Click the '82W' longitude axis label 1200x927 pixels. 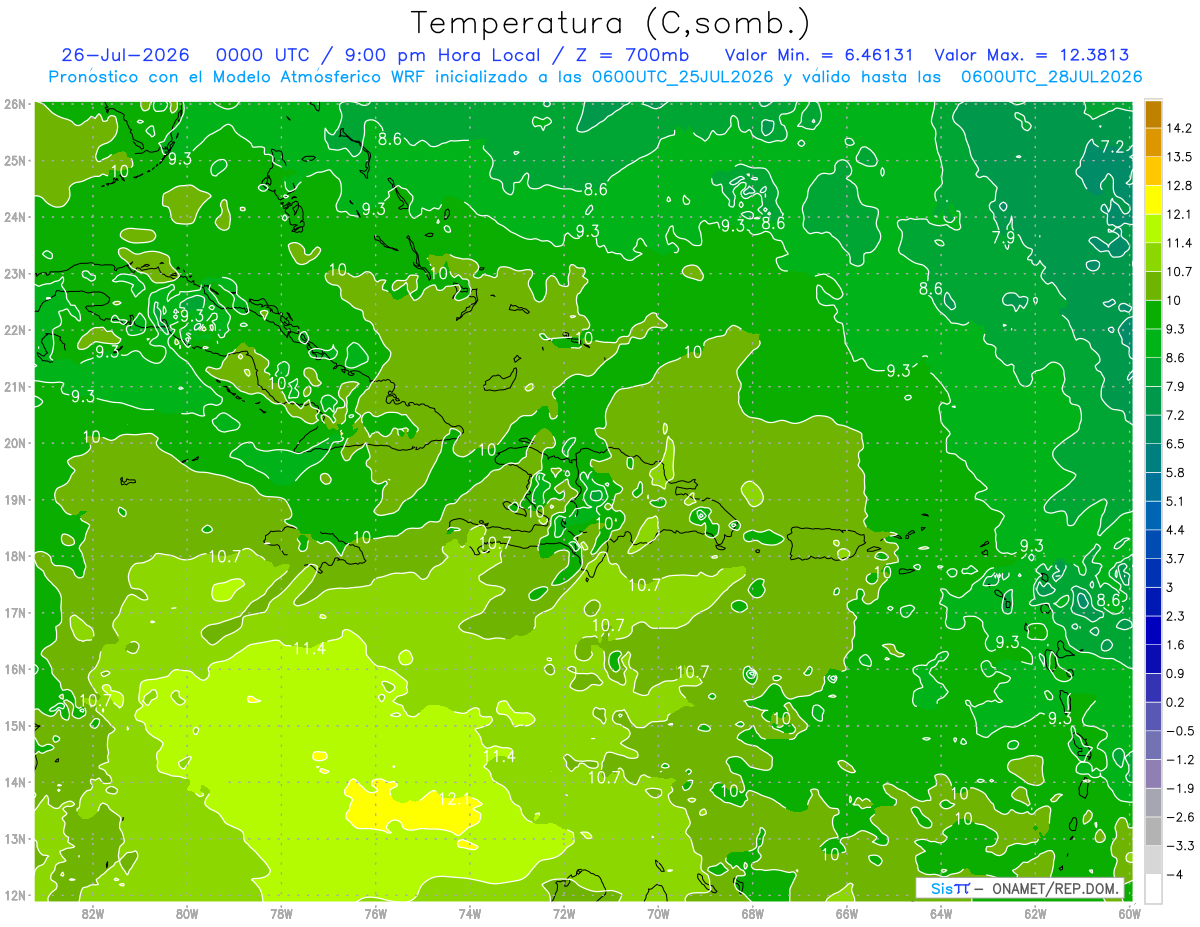[x=93, y=913]
